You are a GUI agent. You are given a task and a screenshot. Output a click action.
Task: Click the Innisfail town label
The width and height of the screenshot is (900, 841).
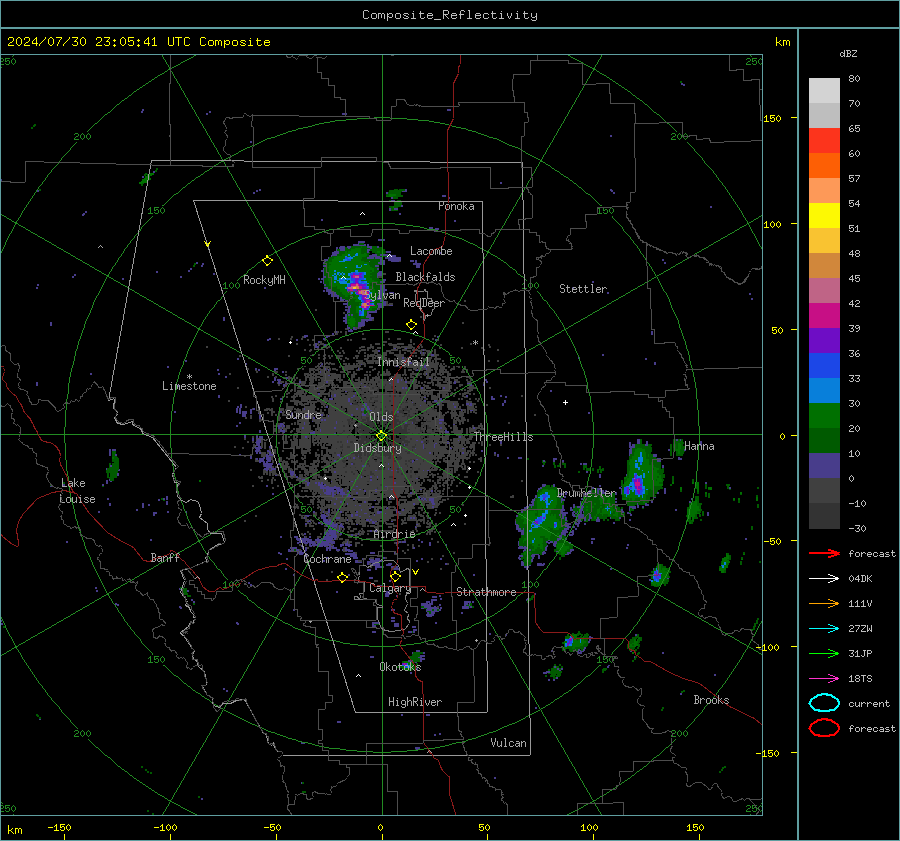tap(403, 362)
